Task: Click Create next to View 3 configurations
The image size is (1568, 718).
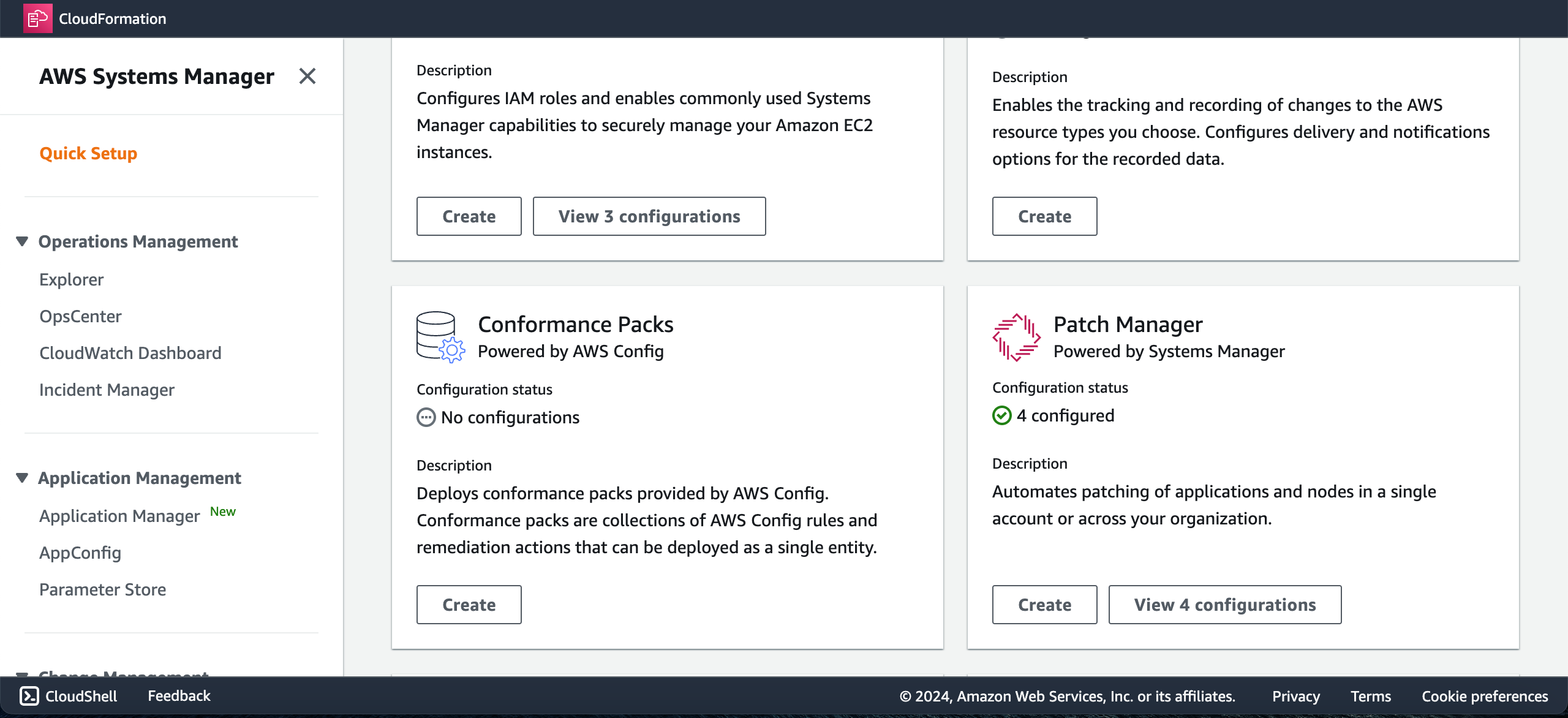Action: click(469, 216)
